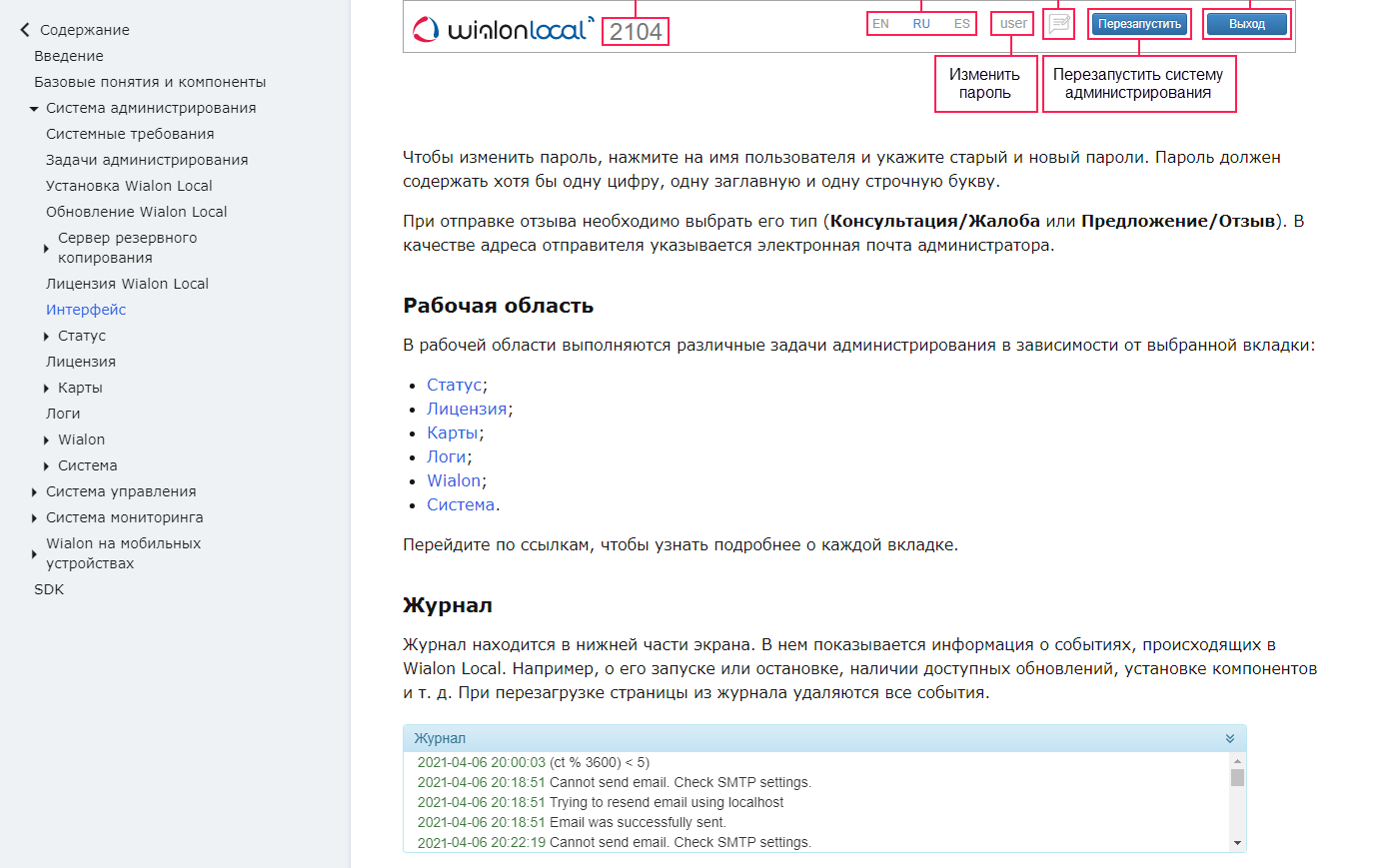Expand the Система мониторинга section
Screen dimensions: 1374x868
[x=34, y=518]
